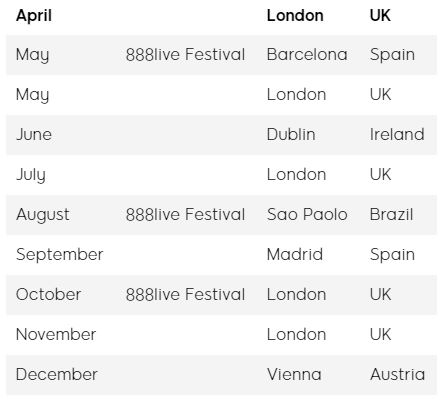This screenshot has height=400, width=444.
Task: Click the Austria country cell
Action: pyautogui.click(x=397, y=375)
